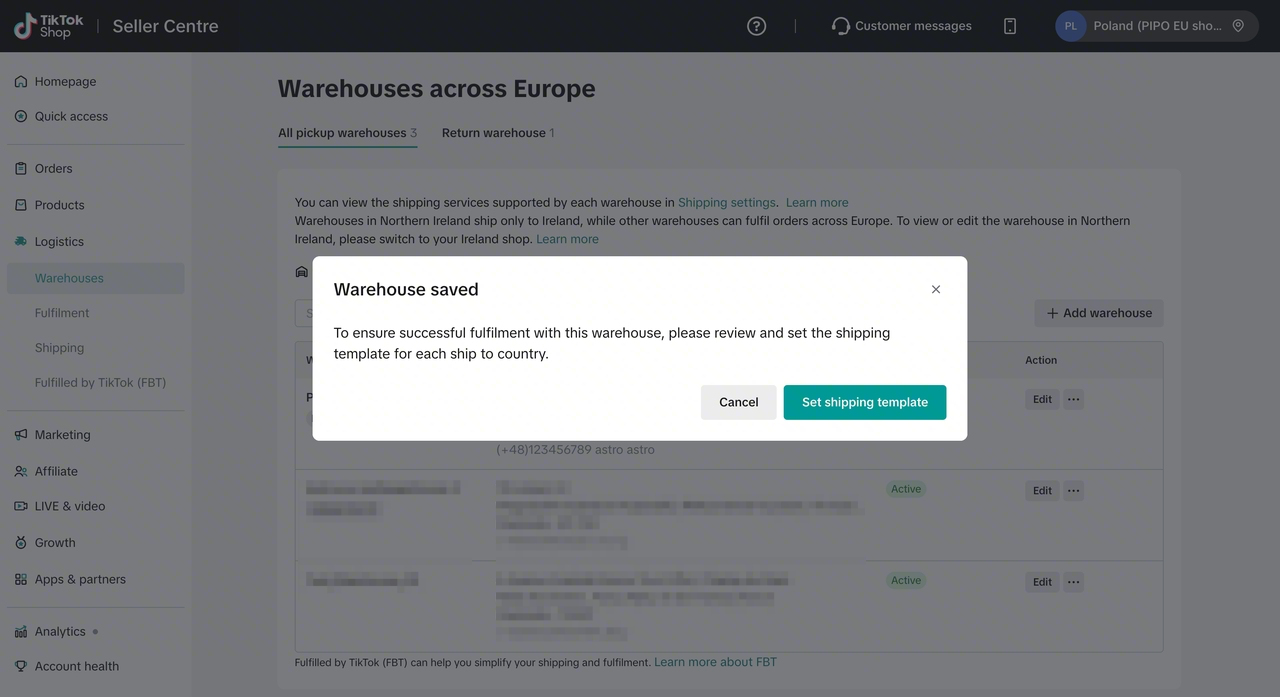
Task: Click the LIVE & video camera icon
Action: pyautogui.click(x=21, y=506)
